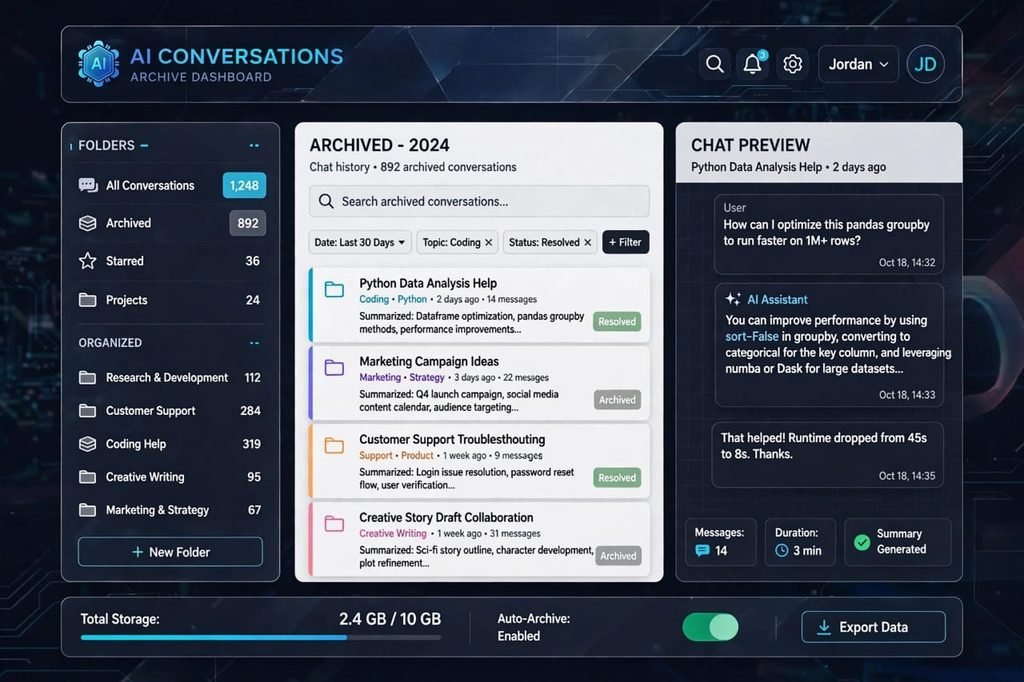Open Folders section options dots
Viewport: 1024px width, 682px height.
pyautogui.click(x=254, y=146)
